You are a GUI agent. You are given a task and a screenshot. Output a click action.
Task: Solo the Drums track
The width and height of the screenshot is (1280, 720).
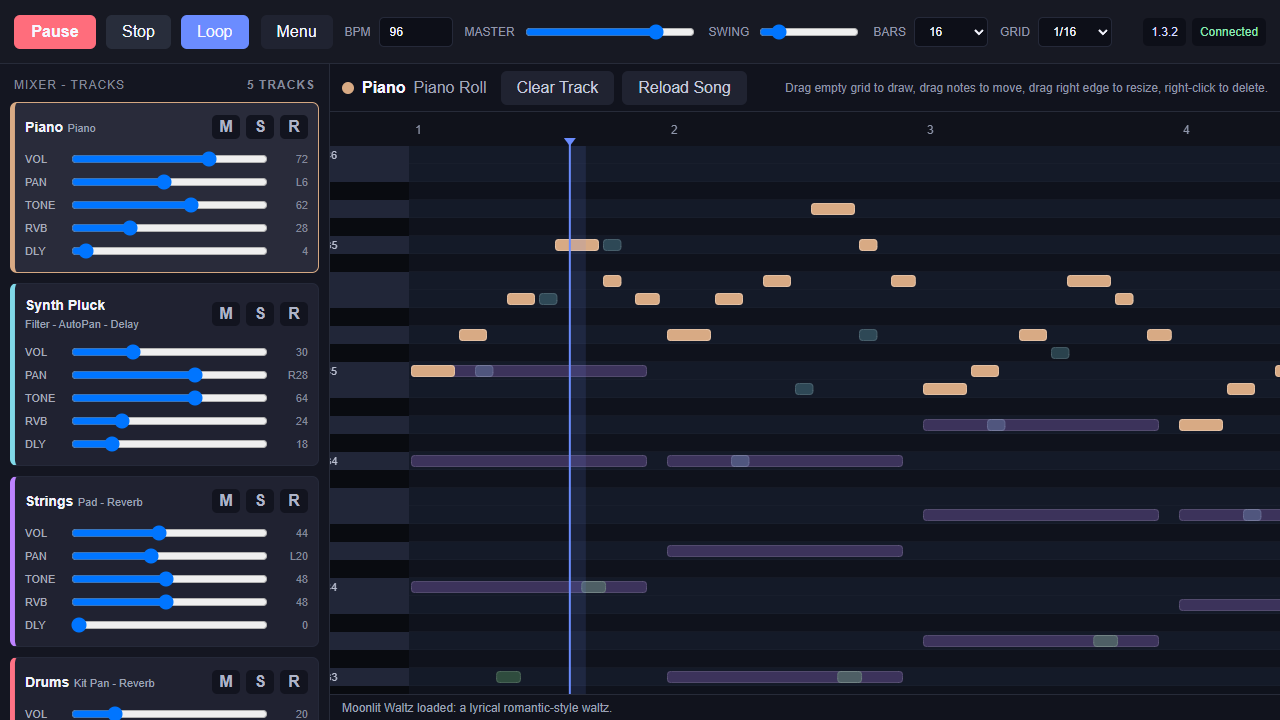click(260, 681)
